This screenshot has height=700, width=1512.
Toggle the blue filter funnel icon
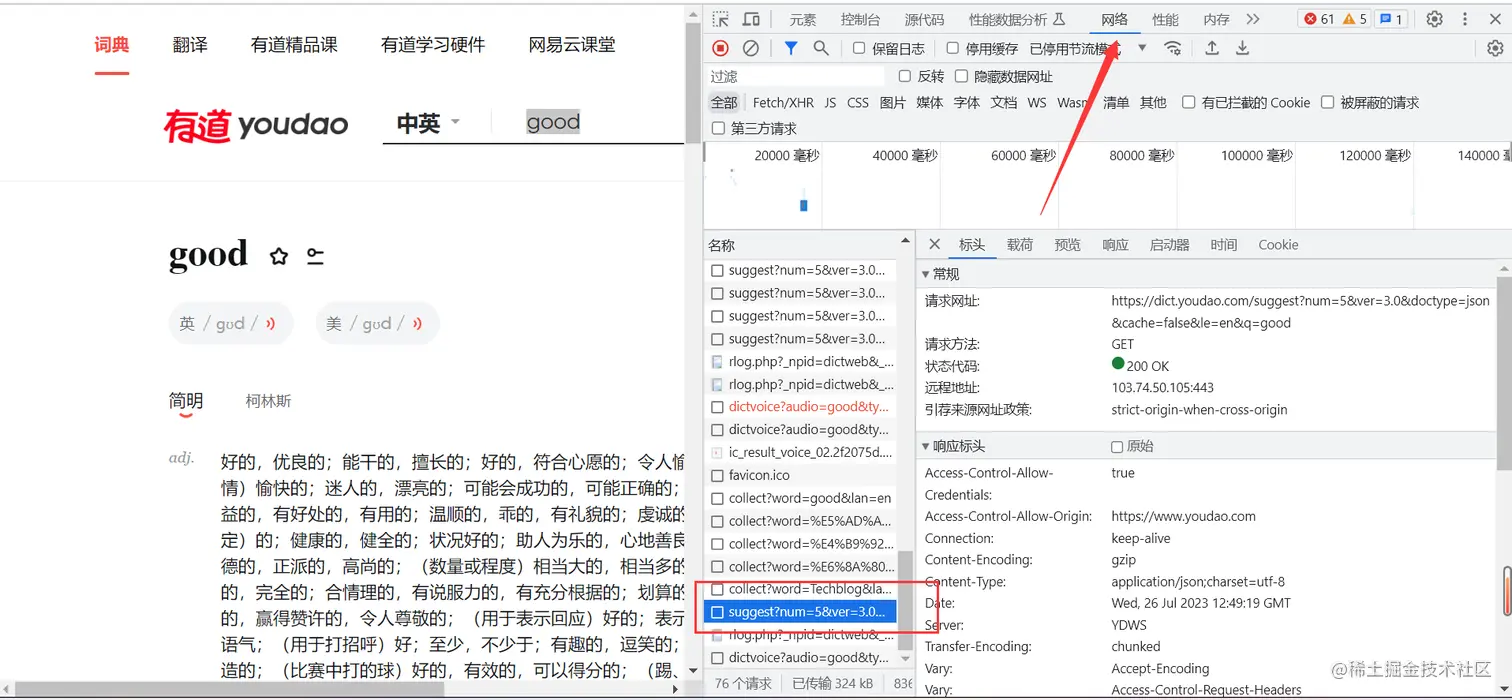(790, 48)
